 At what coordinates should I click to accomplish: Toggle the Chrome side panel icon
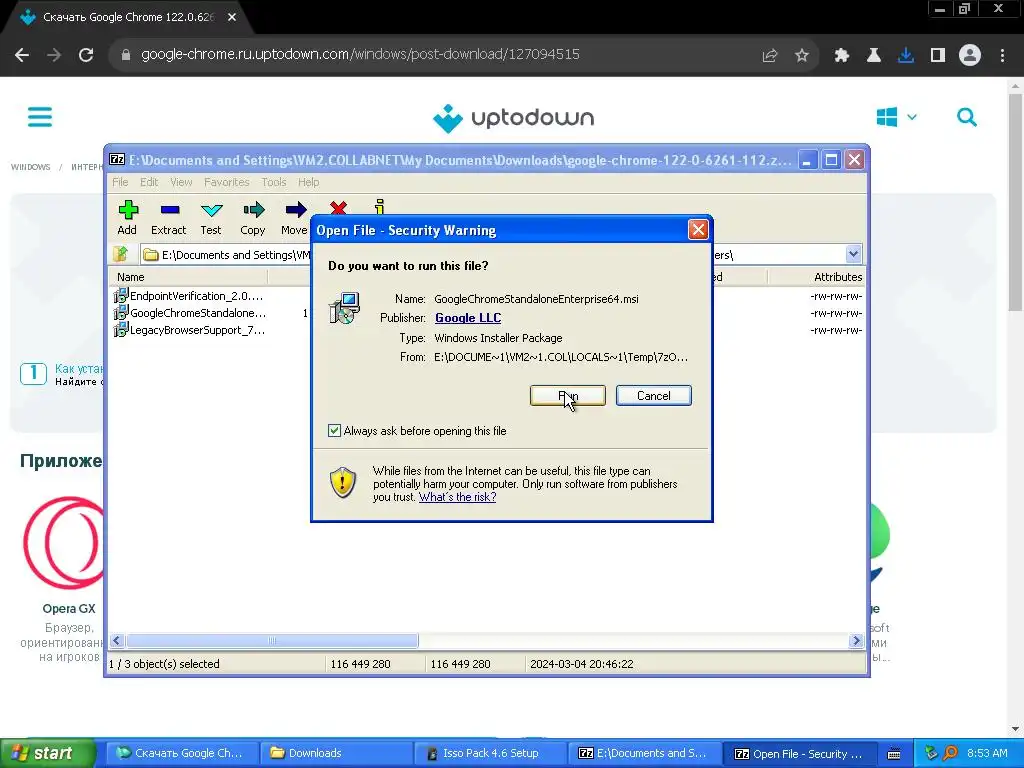coord(938,56)
